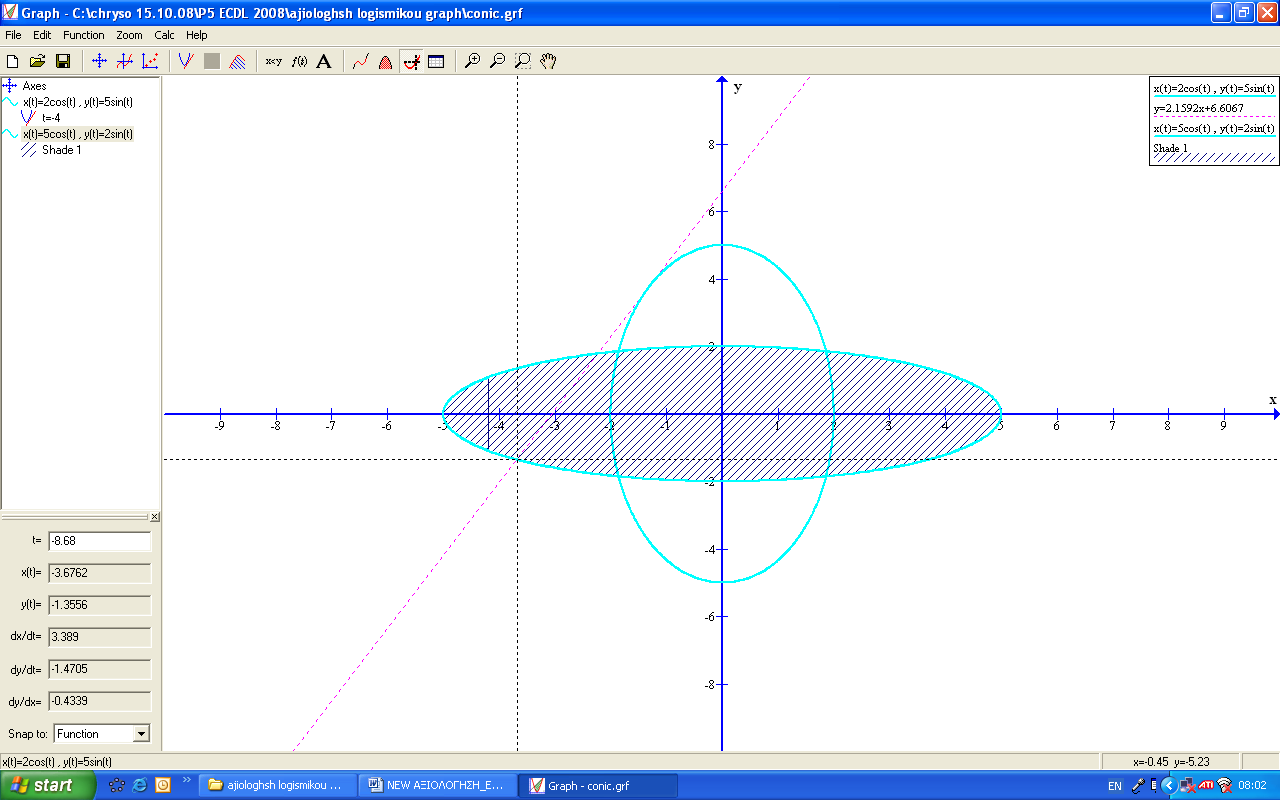1280x800 pixels.
Task: Insert a new function
Action: (x=124, y=61)
